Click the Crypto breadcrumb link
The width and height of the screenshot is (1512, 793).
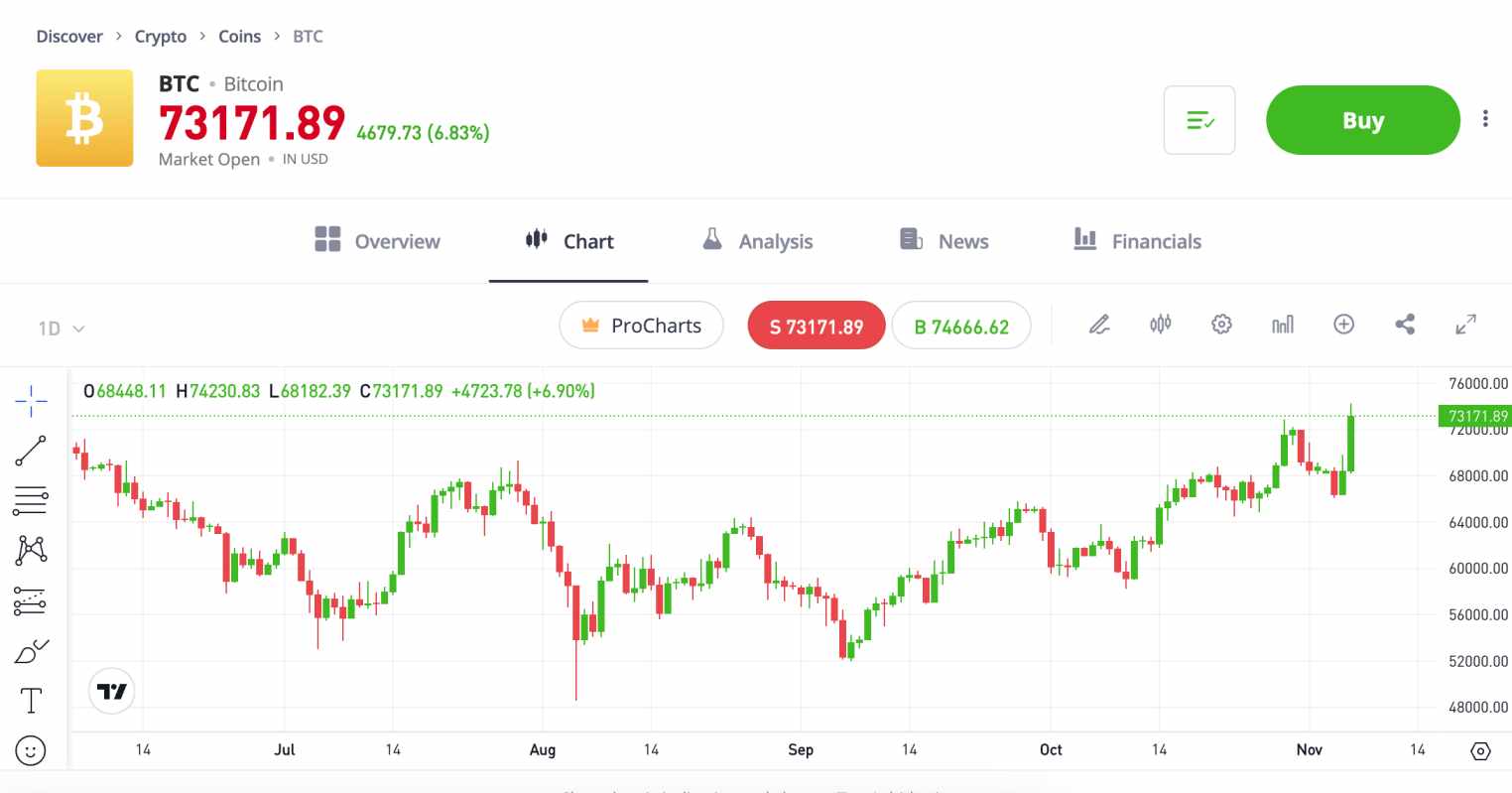tap(161, 37)
